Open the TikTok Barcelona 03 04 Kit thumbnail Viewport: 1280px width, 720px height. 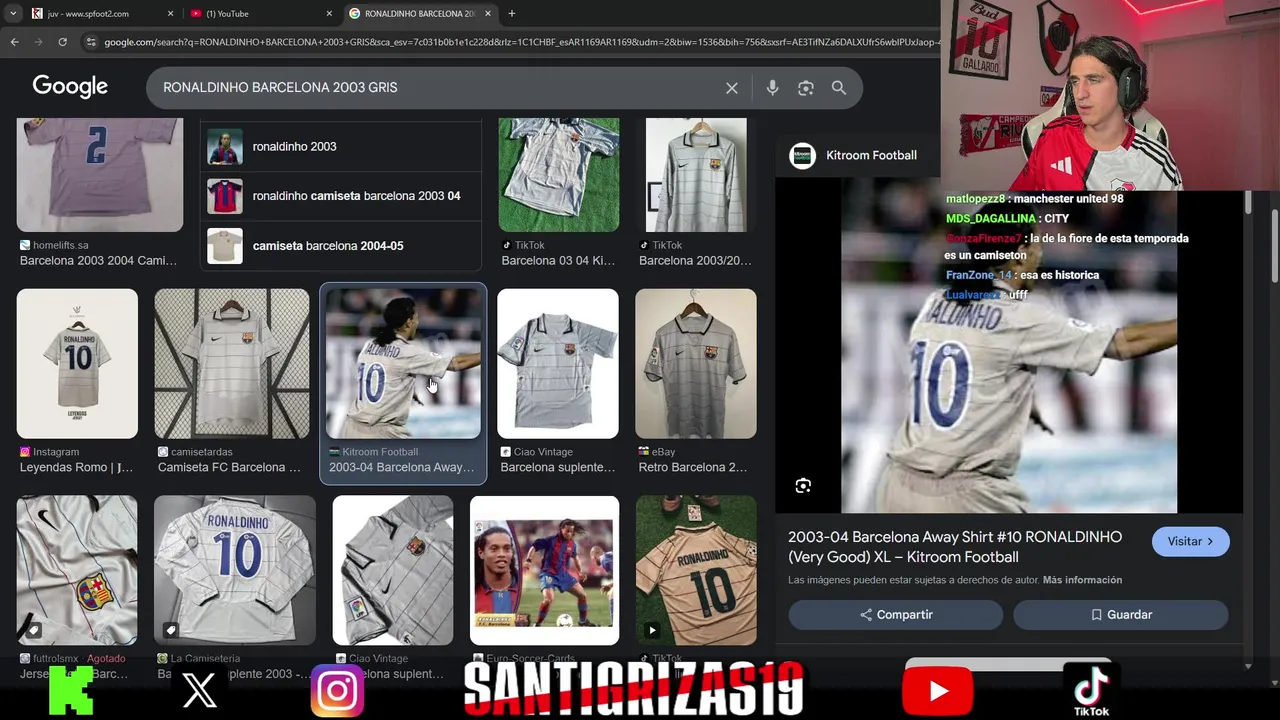559,175
